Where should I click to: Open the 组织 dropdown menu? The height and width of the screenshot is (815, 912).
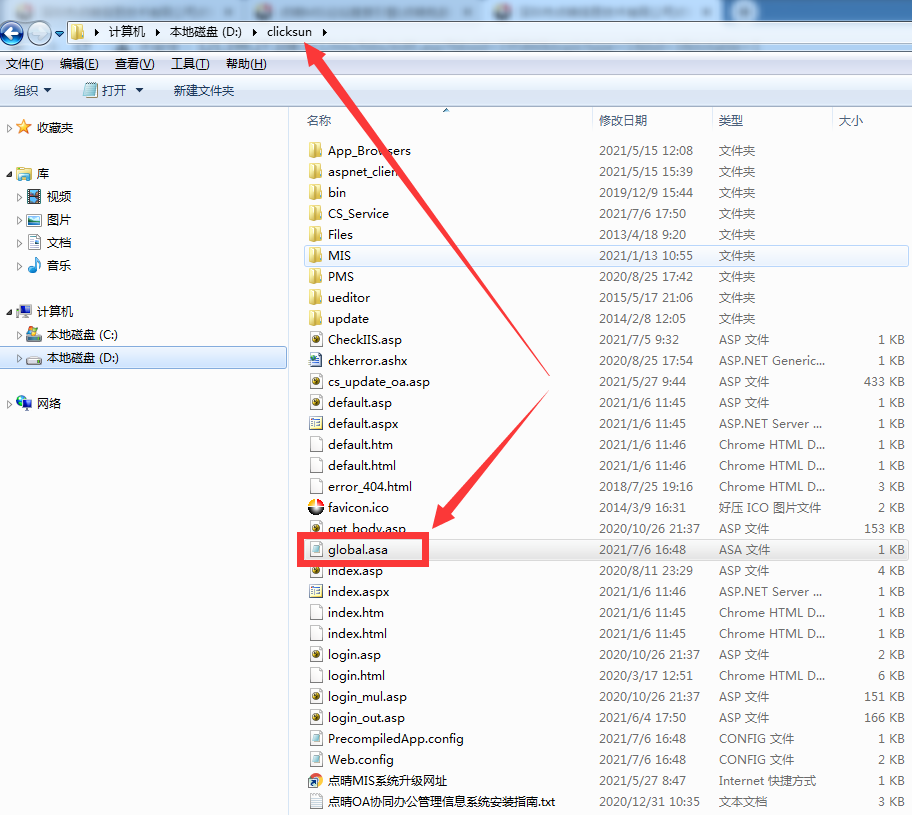[33, 91]
